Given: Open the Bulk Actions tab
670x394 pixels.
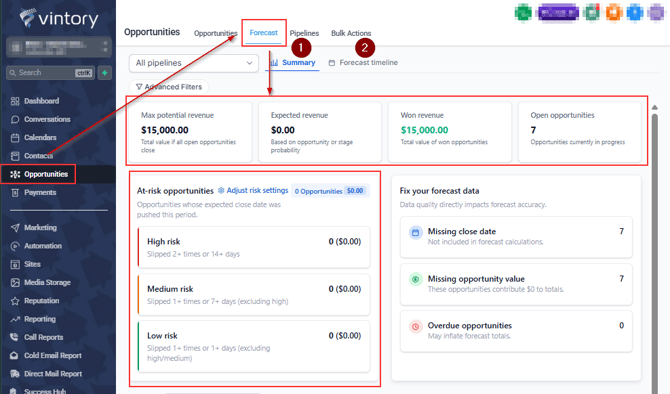Looking at the screenshot, I should tap(351, 33).
